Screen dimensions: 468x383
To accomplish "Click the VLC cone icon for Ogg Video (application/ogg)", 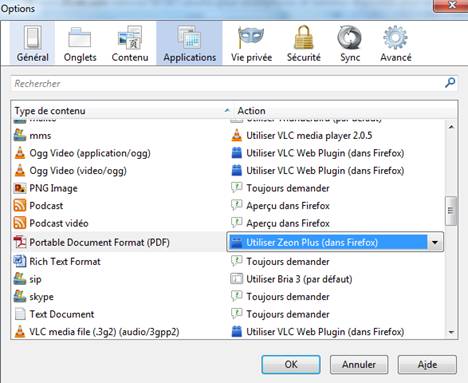I will pos(20,153).
